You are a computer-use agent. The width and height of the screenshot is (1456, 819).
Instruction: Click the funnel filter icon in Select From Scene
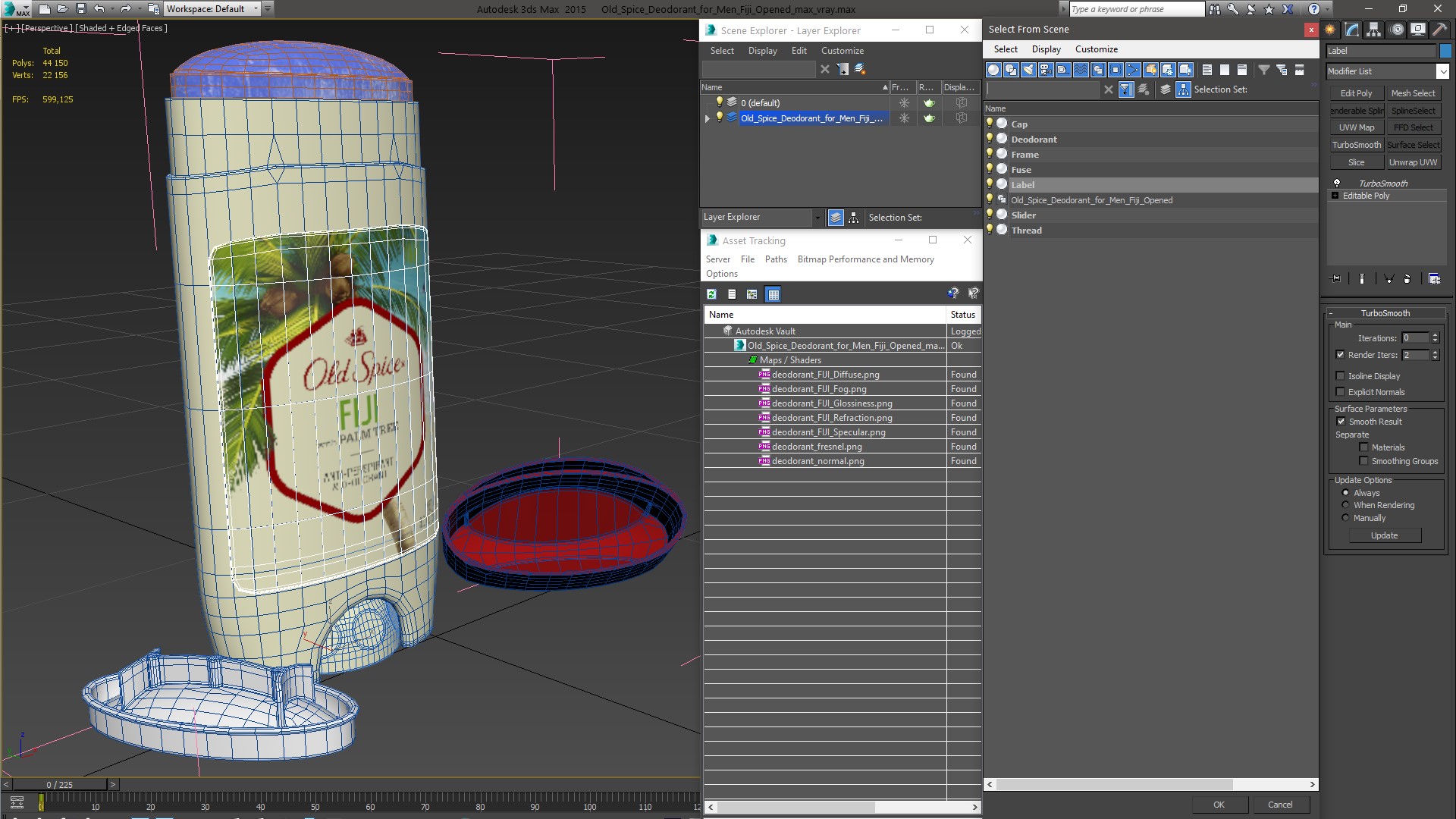point(1264,70)
